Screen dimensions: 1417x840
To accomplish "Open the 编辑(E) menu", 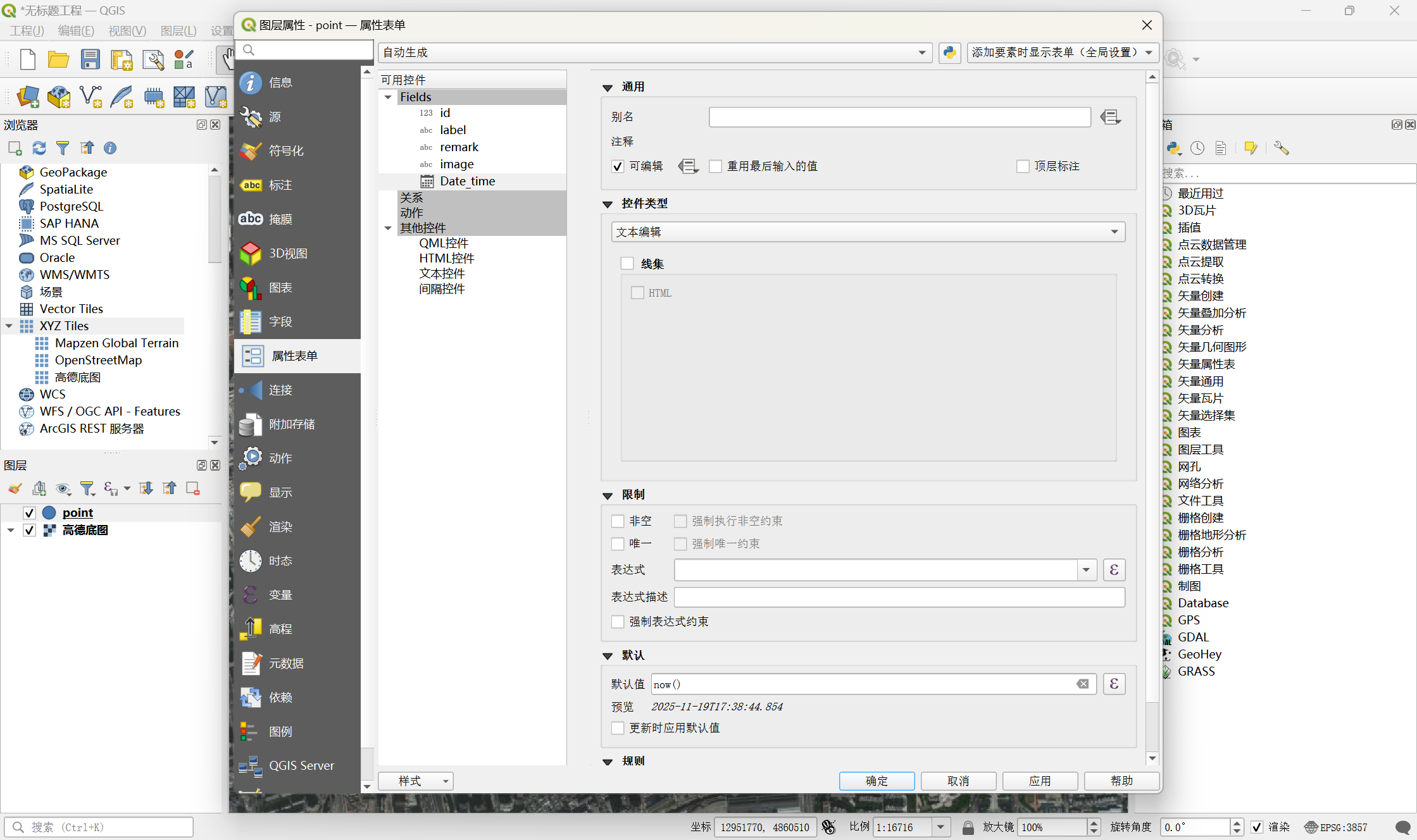I will coord(75,31).
